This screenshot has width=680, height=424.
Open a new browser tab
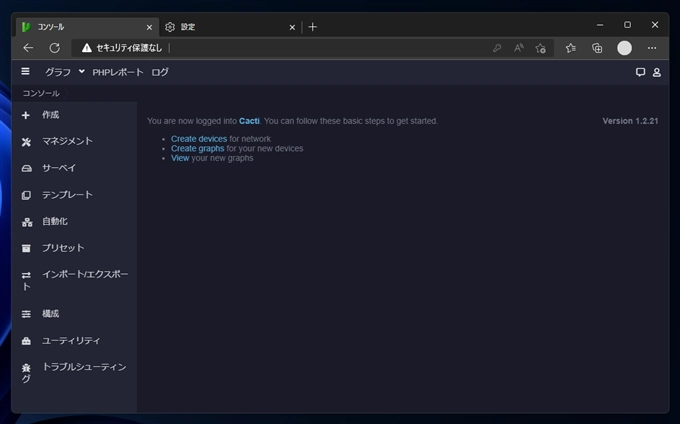click(313, 27)
